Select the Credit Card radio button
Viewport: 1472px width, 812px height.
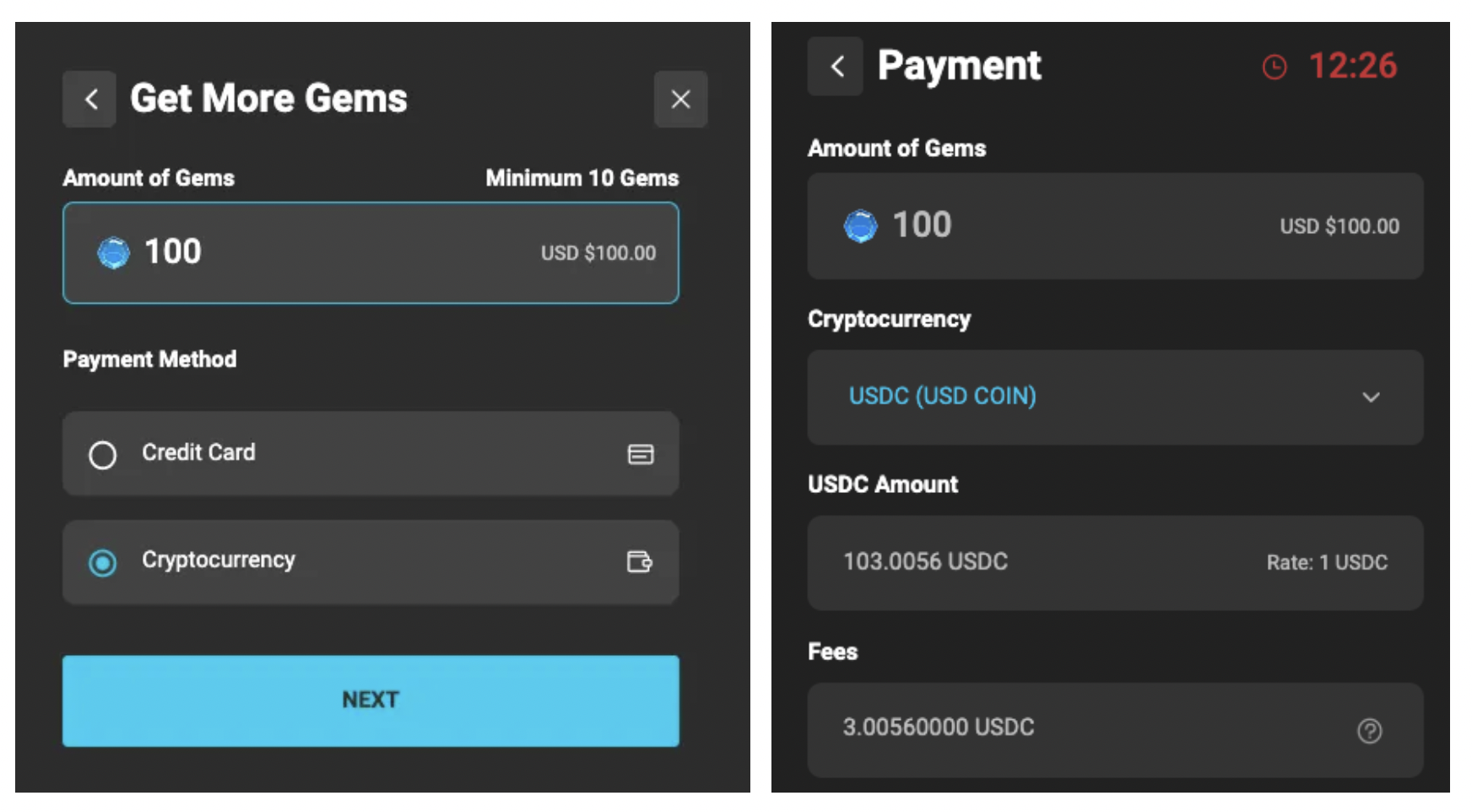pos(103,455)
